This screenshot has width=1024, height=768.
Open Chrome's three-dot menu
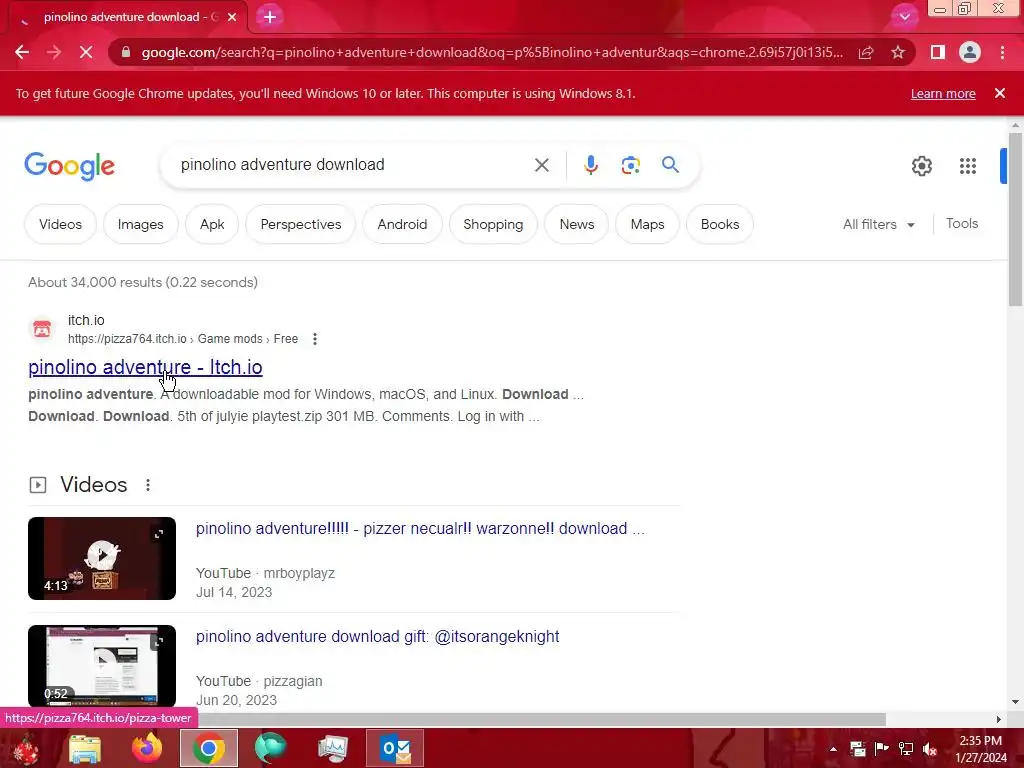pyautogui.click(x=1002, y=52)
